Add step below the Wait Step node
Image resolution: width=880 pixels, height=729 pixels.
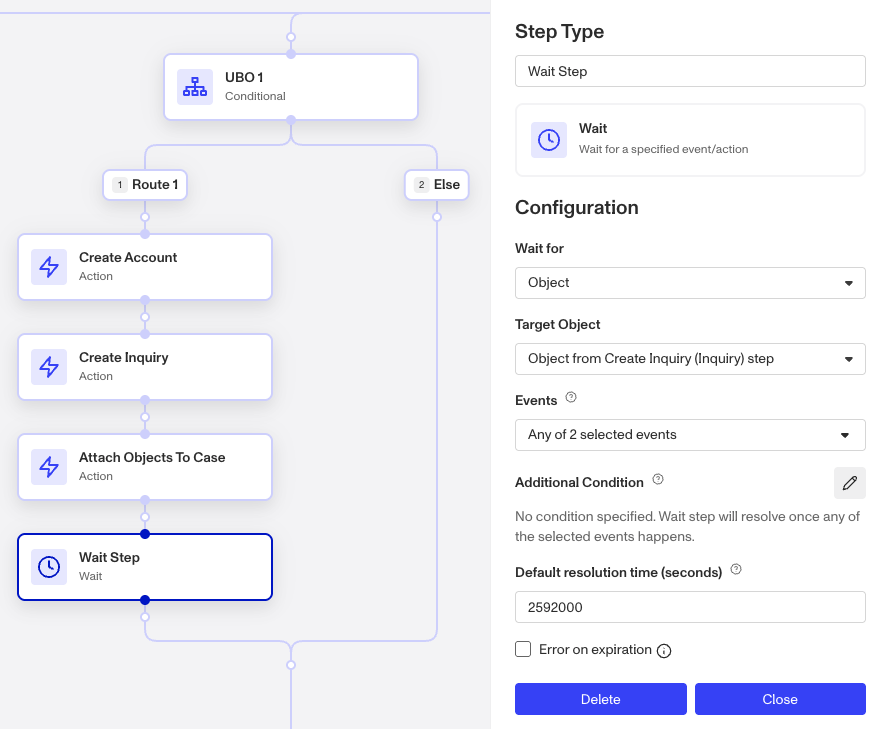click(x=145, y=617)
